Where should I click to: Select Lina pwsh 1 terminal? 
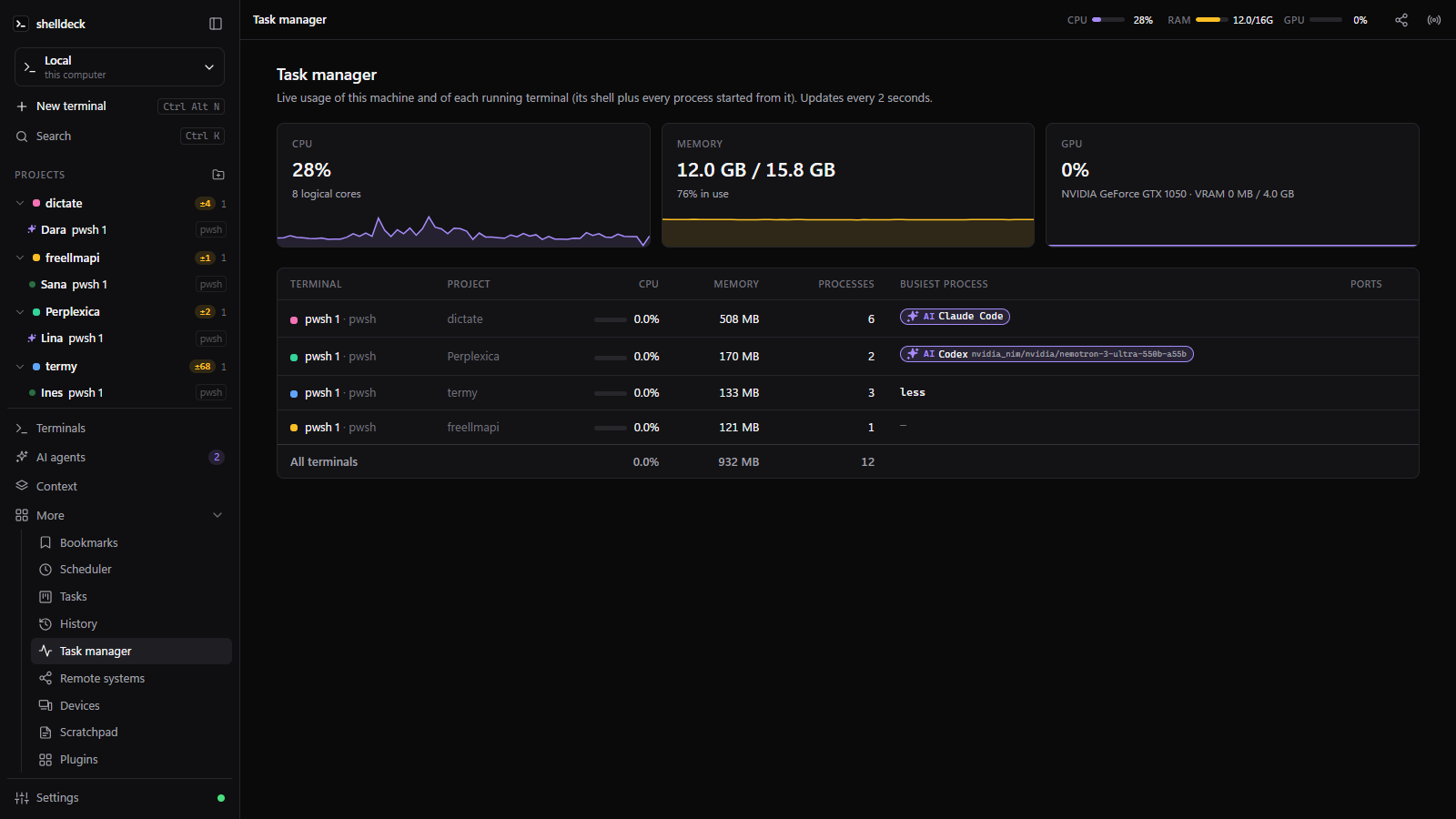(126, 339)
